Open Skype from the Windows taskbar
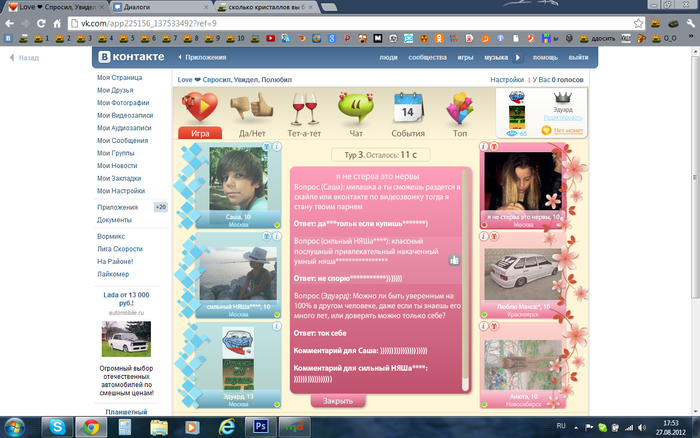The height and width of the screenshot is (438, 700). [56, 425]
